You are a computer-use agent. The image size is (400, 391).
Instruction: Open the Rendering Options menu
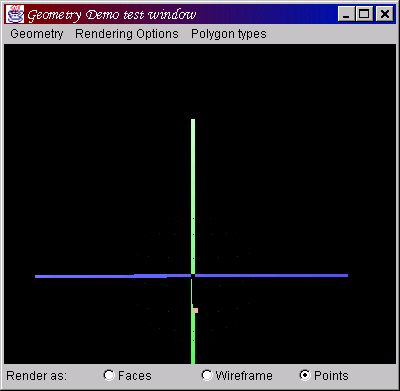[x=127, y=34]
